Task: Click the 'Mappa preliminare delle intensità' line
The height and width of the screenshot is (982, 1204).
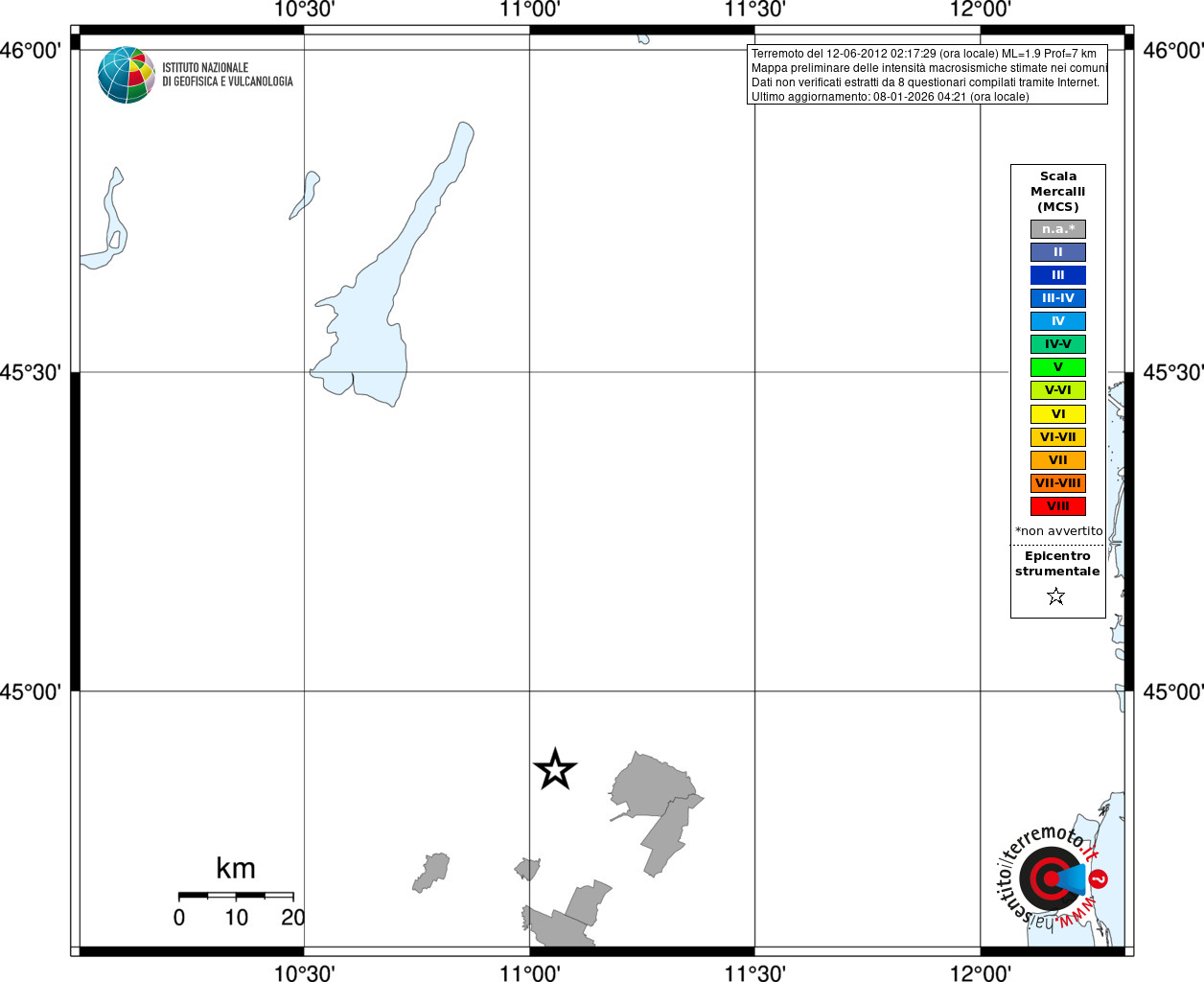Action: pos(929,68)
